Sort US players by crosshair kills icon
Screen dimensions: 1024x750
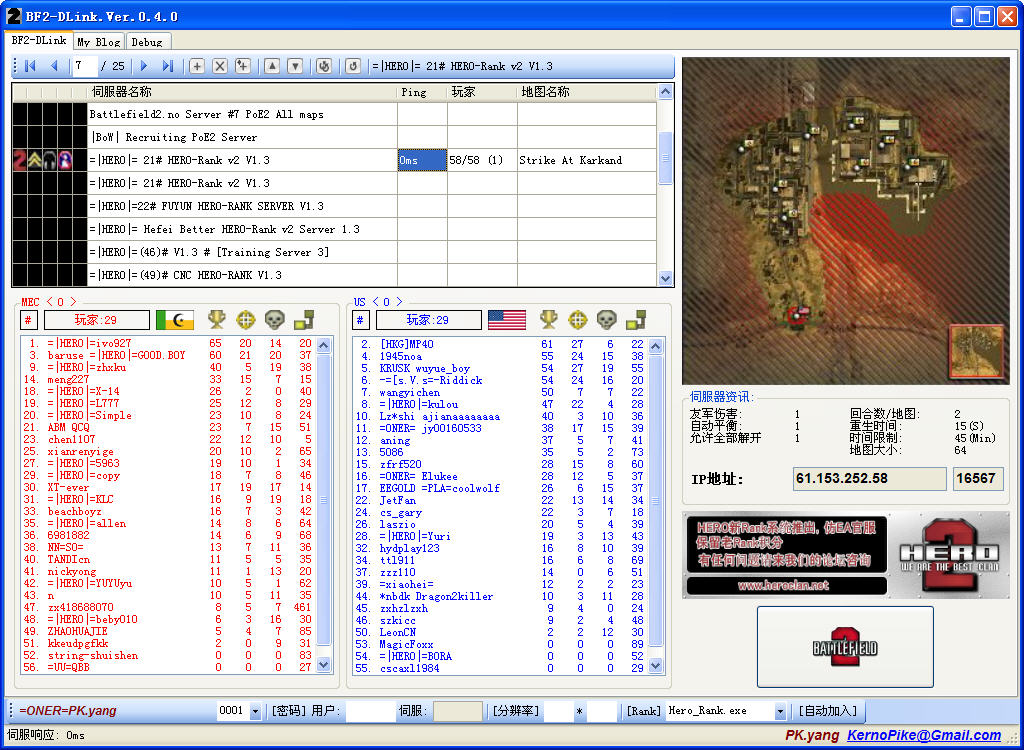click(x=577, y=320)
